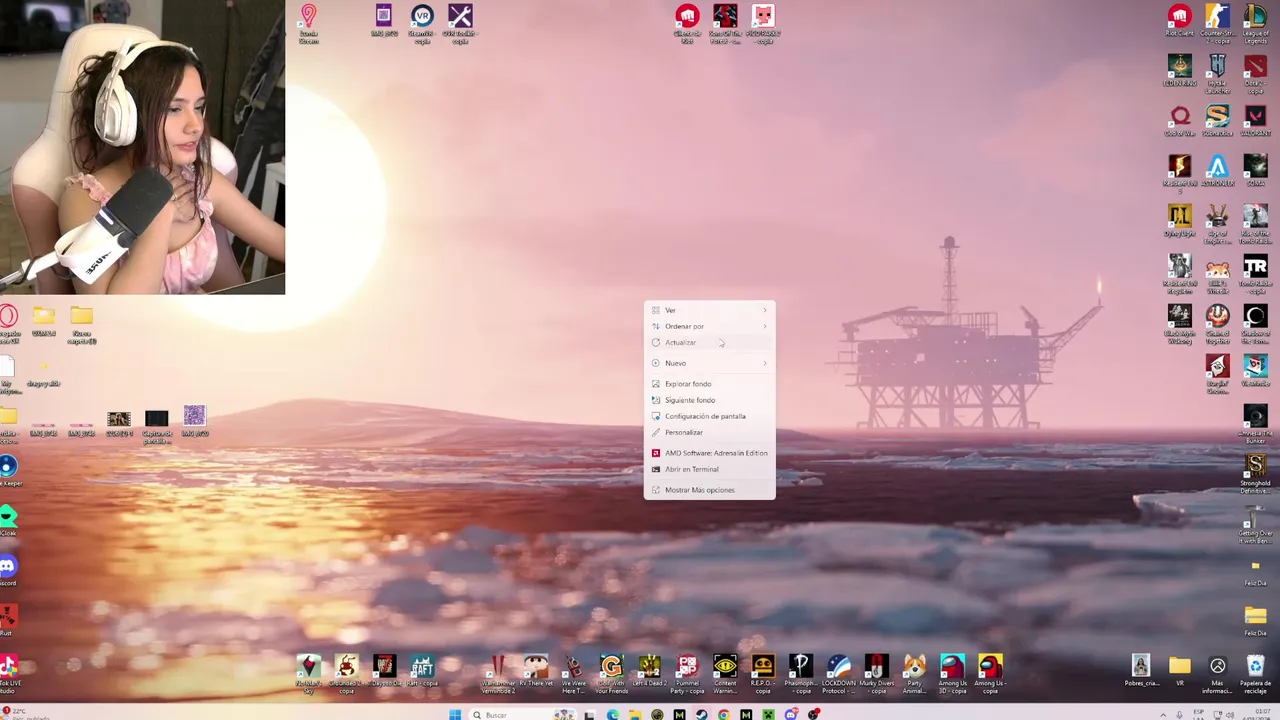Select the R.E.P.O. copia icon

coord(763,673)
